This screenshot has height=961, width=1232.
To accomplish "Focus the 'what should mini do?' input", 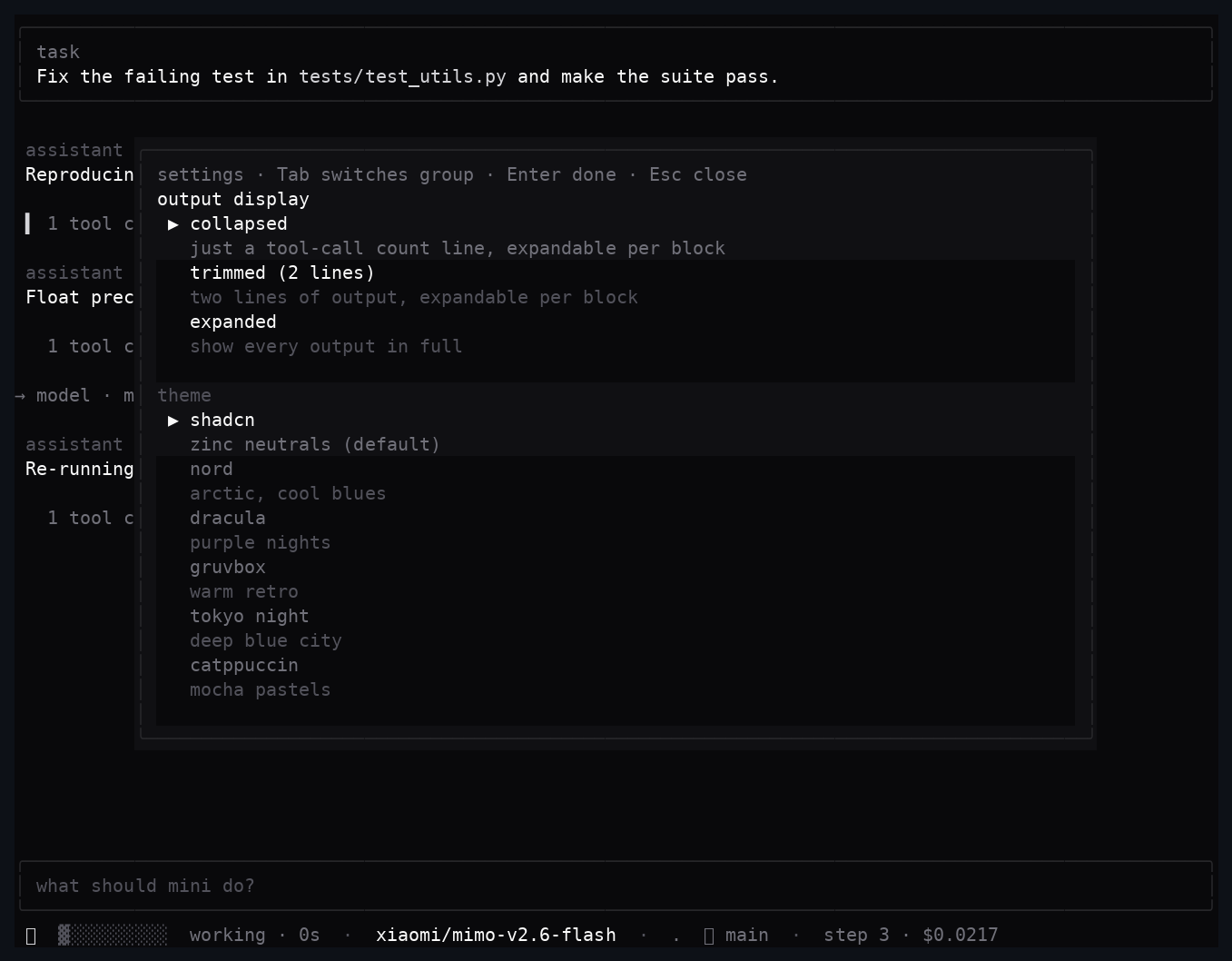I will click(x=616, y=886).
